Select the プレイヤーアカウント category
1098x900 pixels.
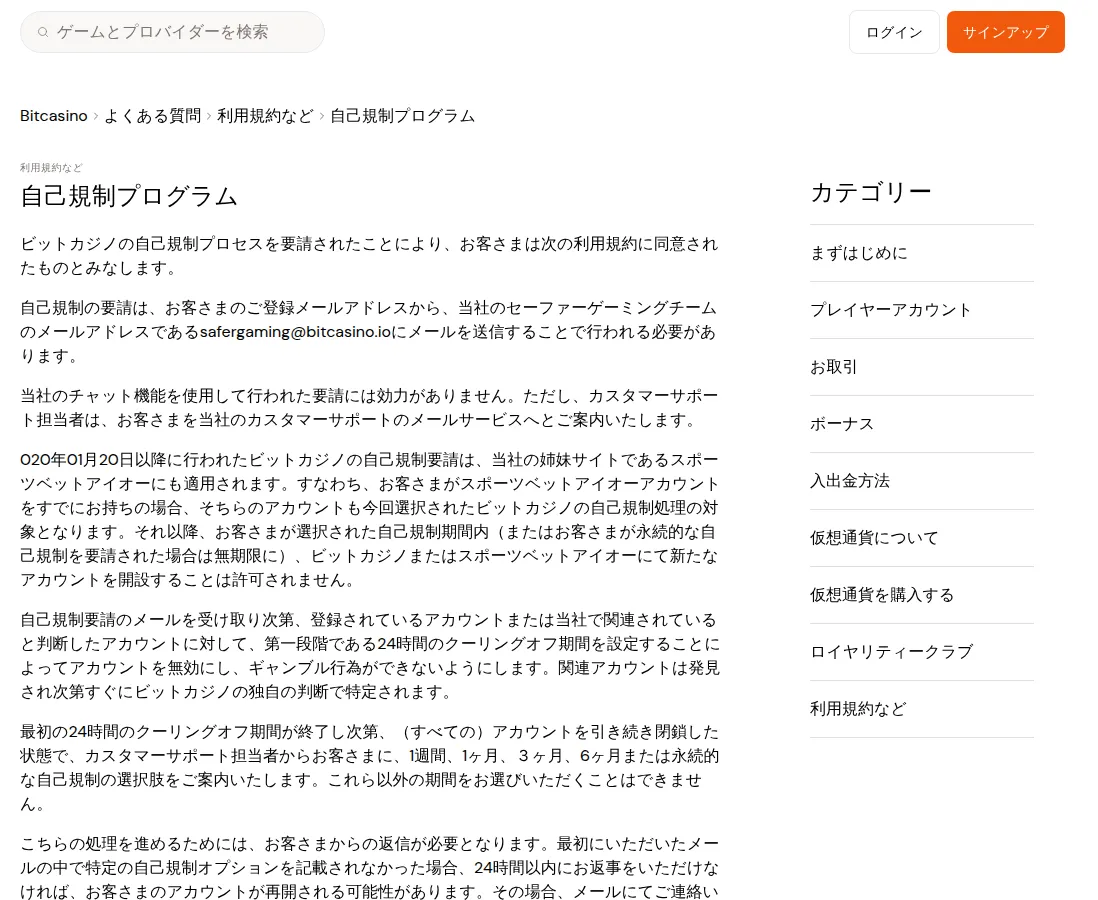tap(922, 310)
